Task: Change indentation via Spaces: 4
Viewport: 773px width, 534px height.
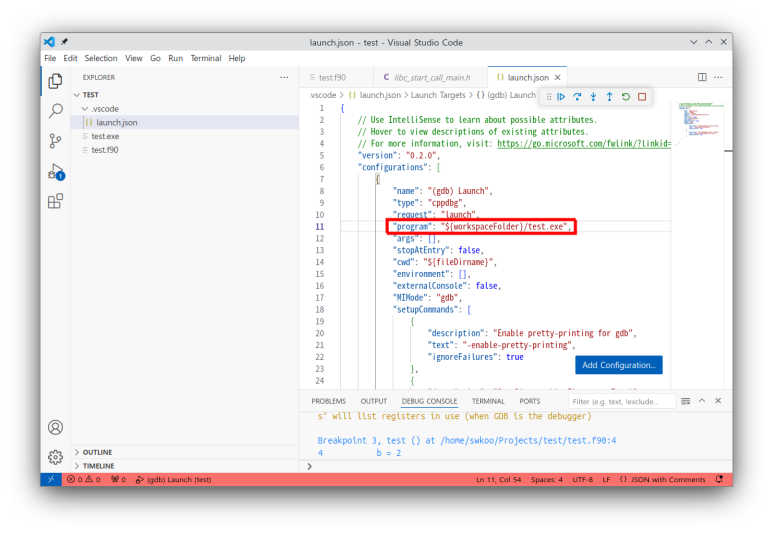Action: tap(547, 479)
